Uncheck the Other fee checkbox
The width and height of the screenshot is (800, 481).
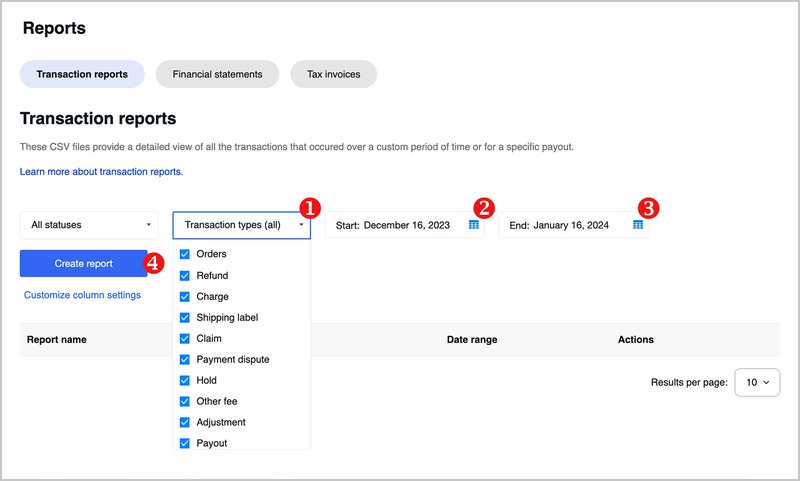[185, 401]
